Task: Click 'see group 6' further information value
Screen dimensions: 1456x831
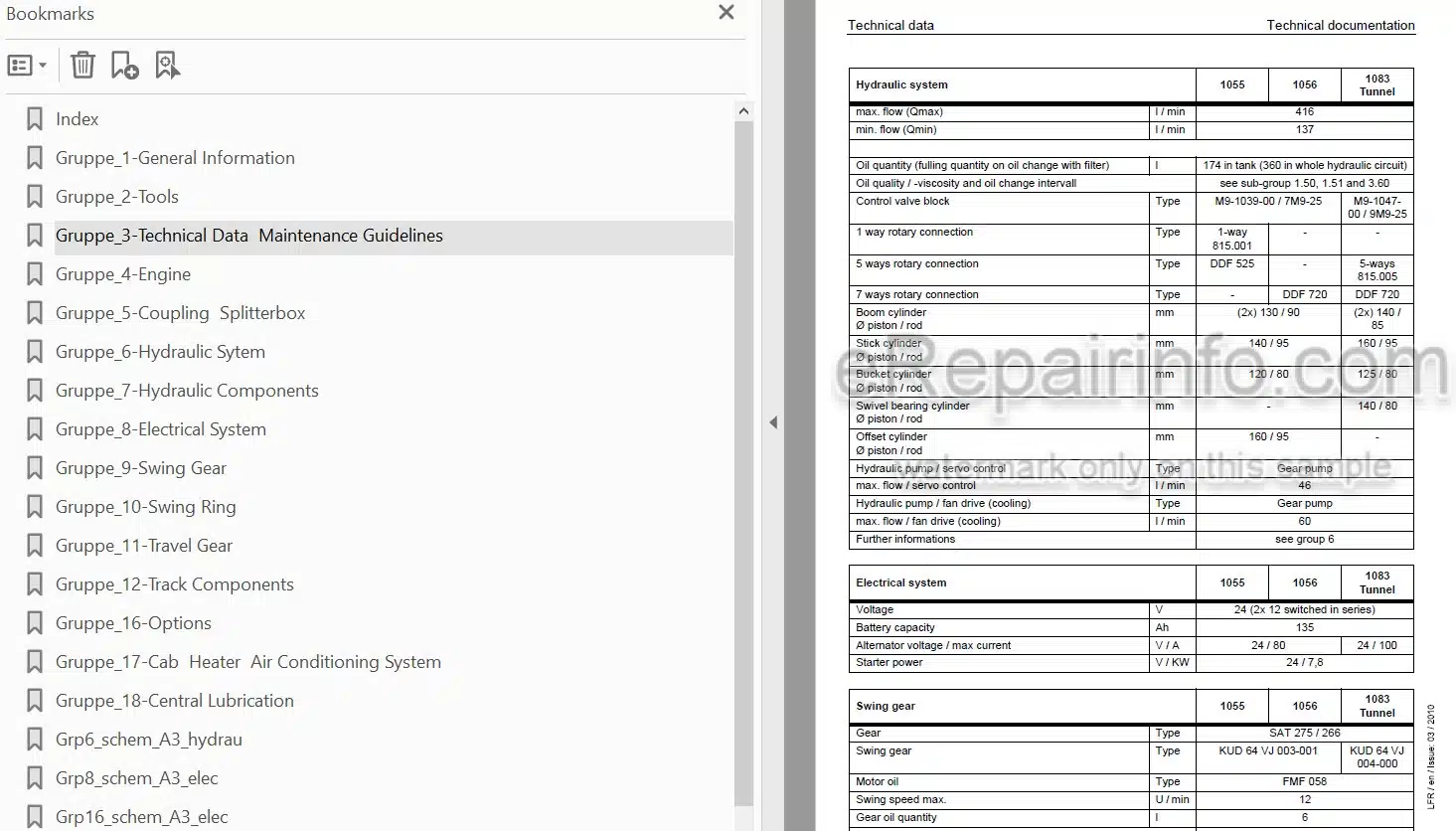Action: [1305, 540]
